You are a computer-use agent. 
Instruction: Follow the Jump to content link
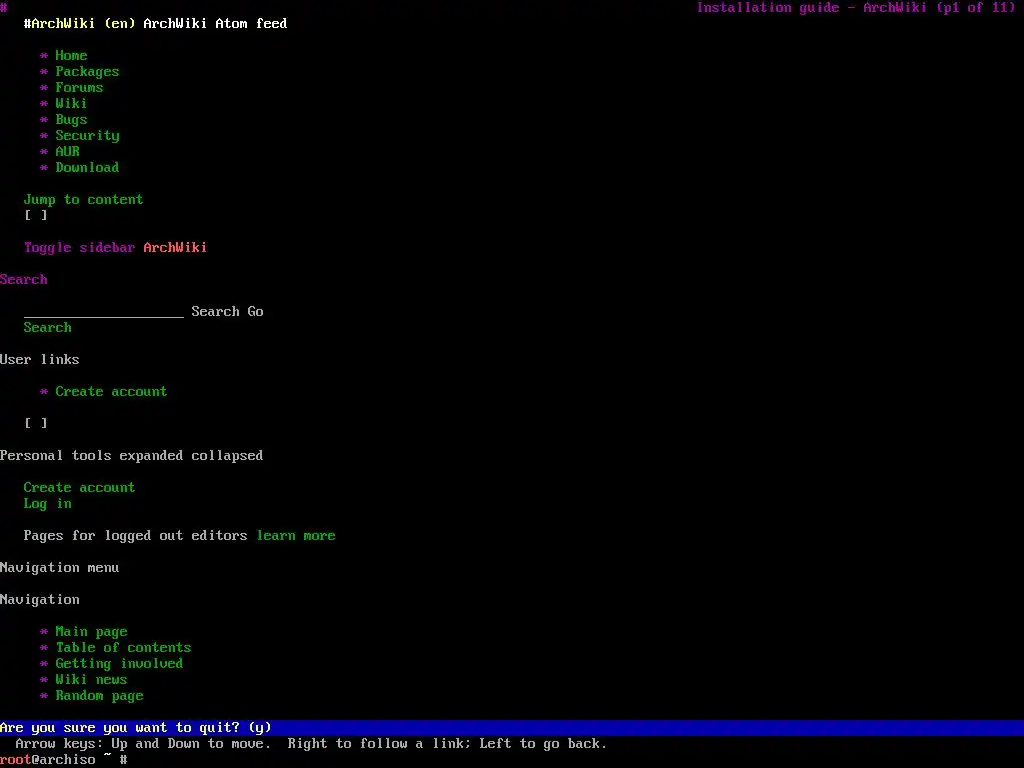(x=84, y=199)
